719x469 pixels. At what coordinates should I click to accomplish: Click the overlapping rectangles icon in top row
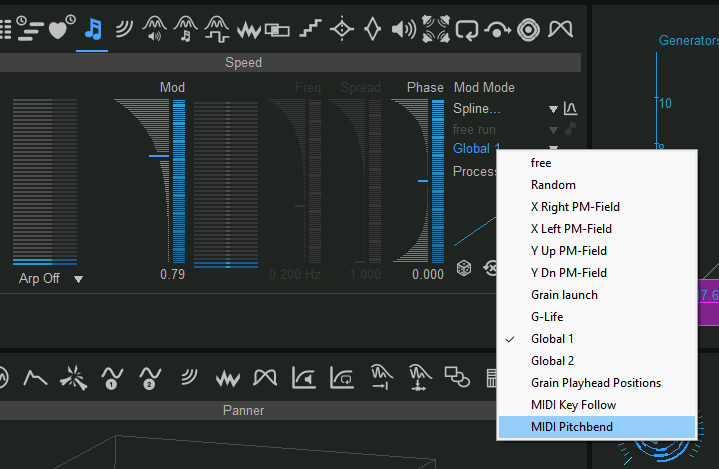[277, 30]
